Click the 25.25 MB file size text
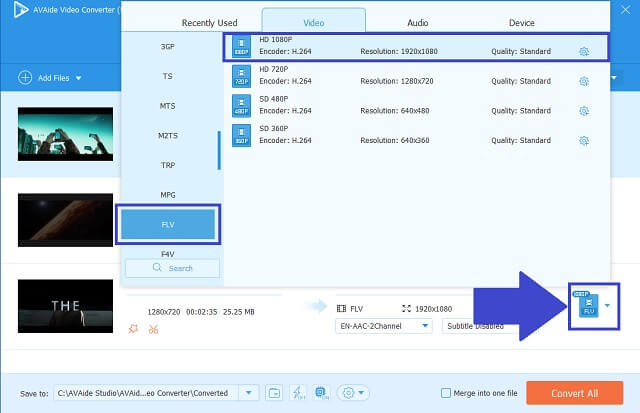This screenshot has height=413, width=640. pyautogui.click(x=239, y=312)
